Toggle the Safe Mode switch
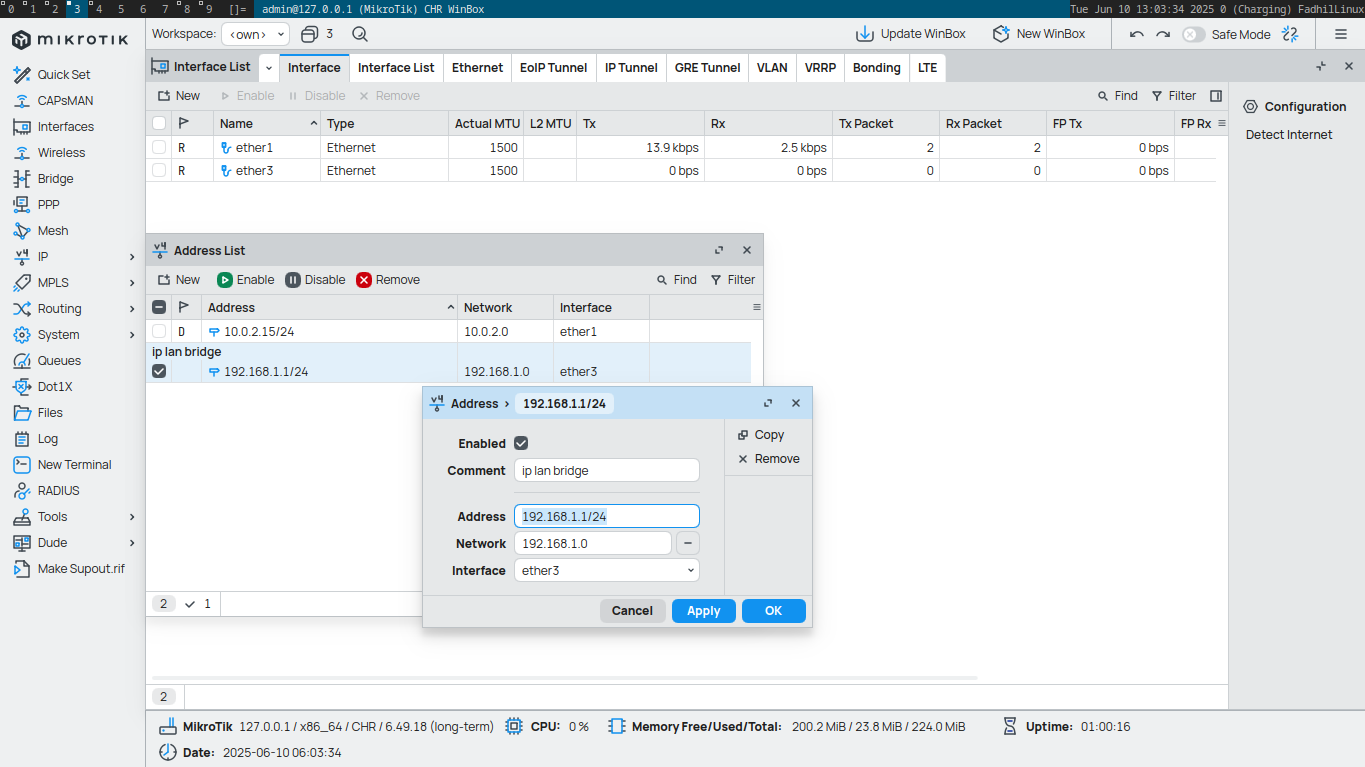Image resolution: width=1365 pixels, height=767 pixels. pos(1193,34)
